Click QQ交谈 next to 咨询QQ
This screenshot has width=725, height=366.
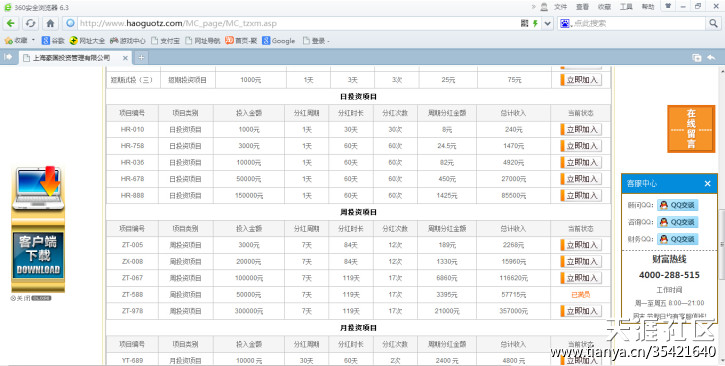click(677, 222)
